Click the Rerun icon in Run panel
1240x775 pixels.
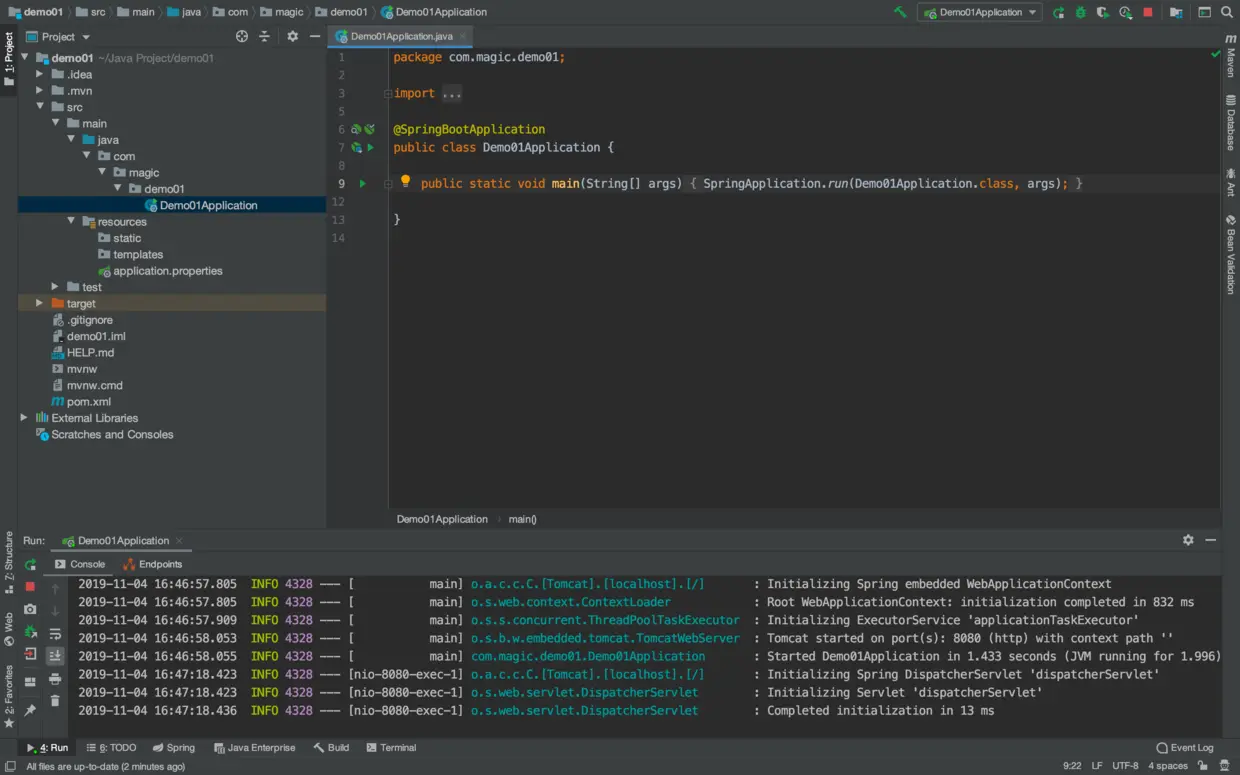[x=30, y=565]
